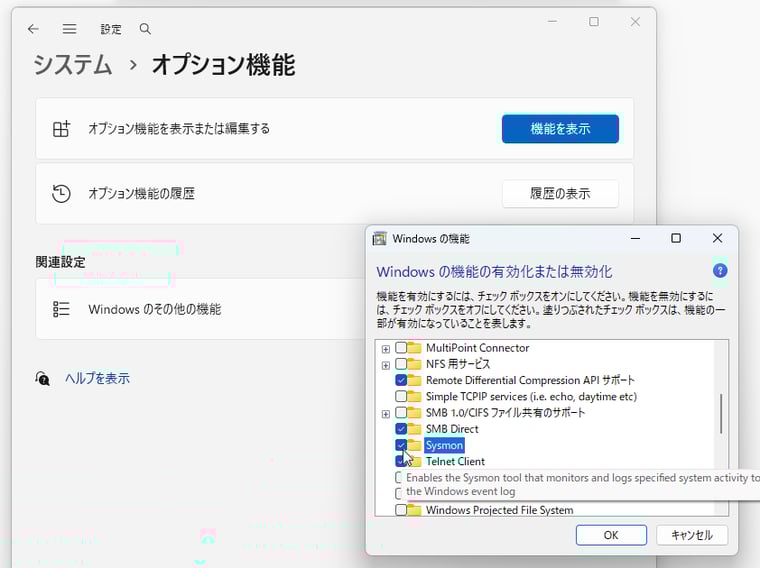Select the Sysmon tree item label
The width and height of the screenshot is (760, 568).
point(444,445)
